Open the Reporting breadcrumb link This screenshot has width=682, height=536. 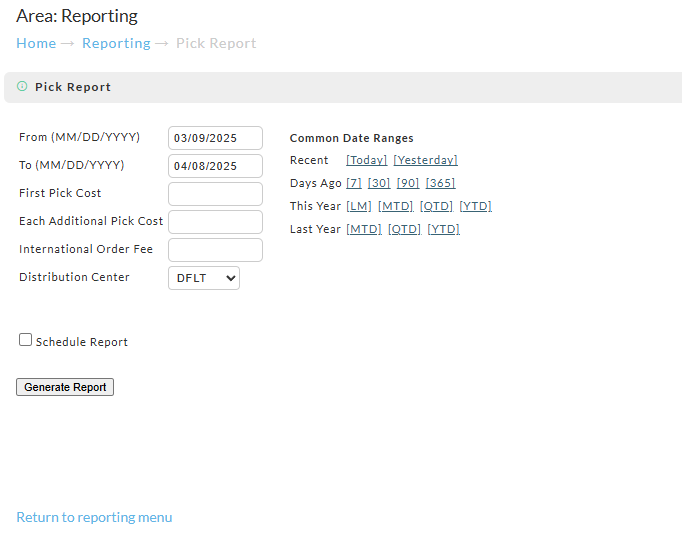116,44
